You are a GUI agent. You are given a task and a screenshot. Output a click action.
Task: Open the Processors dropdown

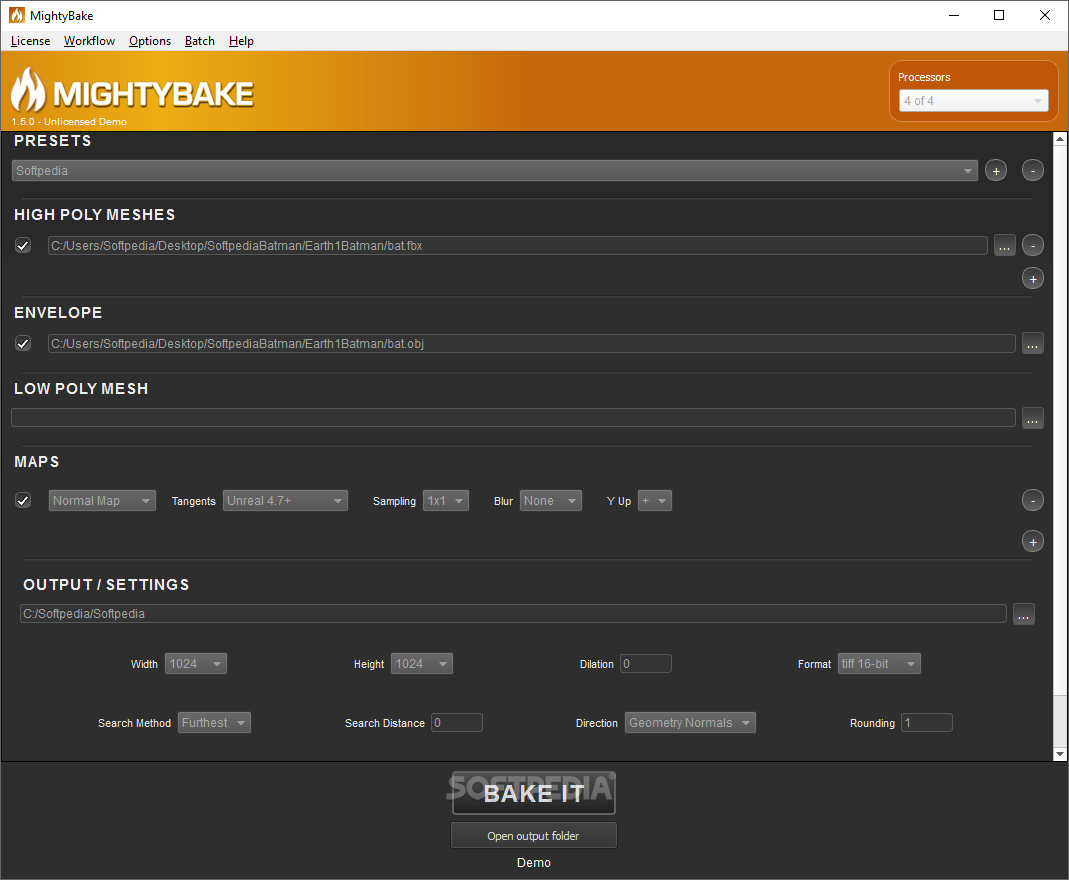click(973, 101)
